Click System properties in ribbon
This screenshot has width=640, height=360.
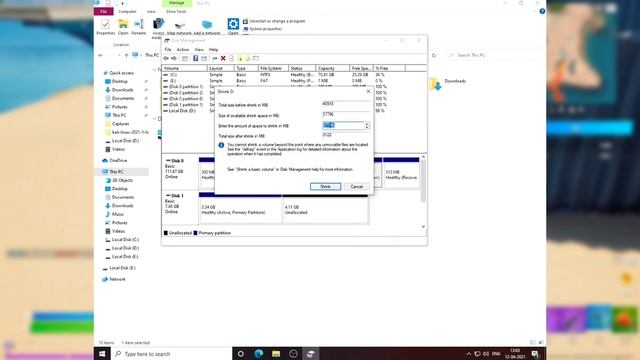pyautogui.click(x=262, y=29)
